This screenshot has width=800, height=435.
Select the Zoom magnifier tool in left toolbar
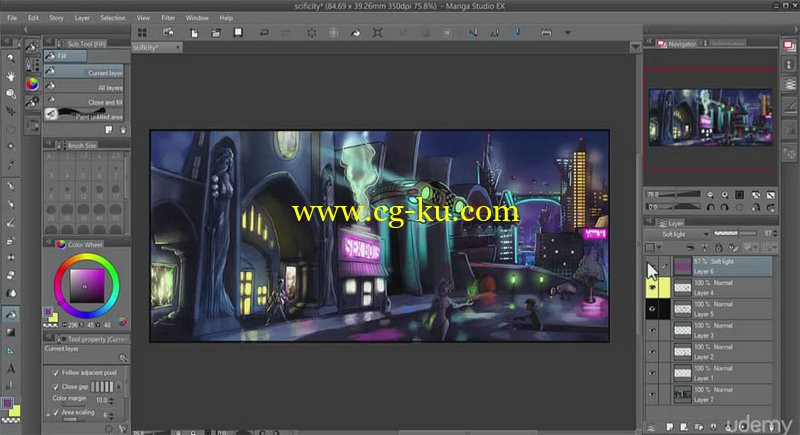[10, 58]
